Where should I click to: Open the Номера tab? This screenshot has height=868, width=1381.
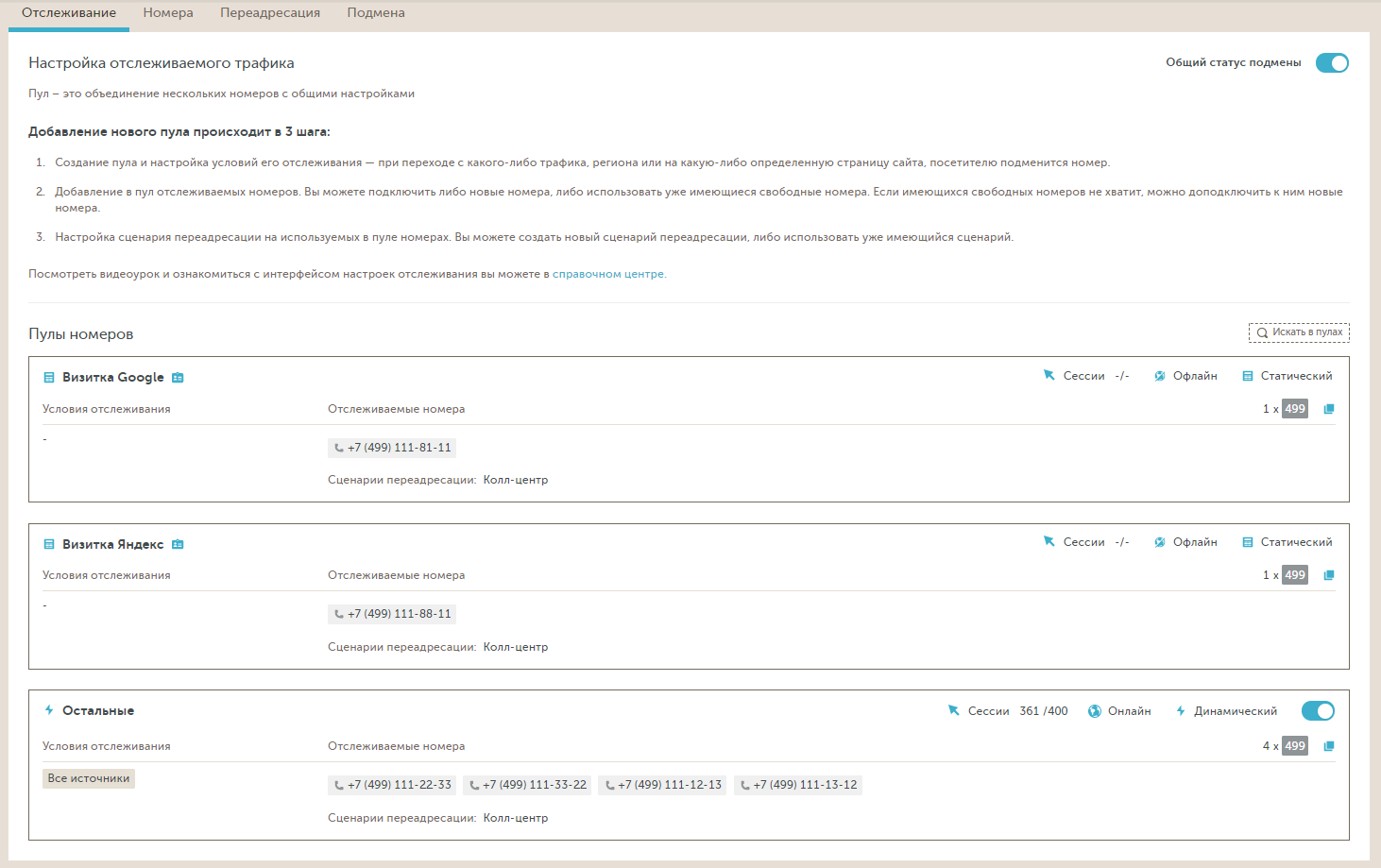click(168, 13)
